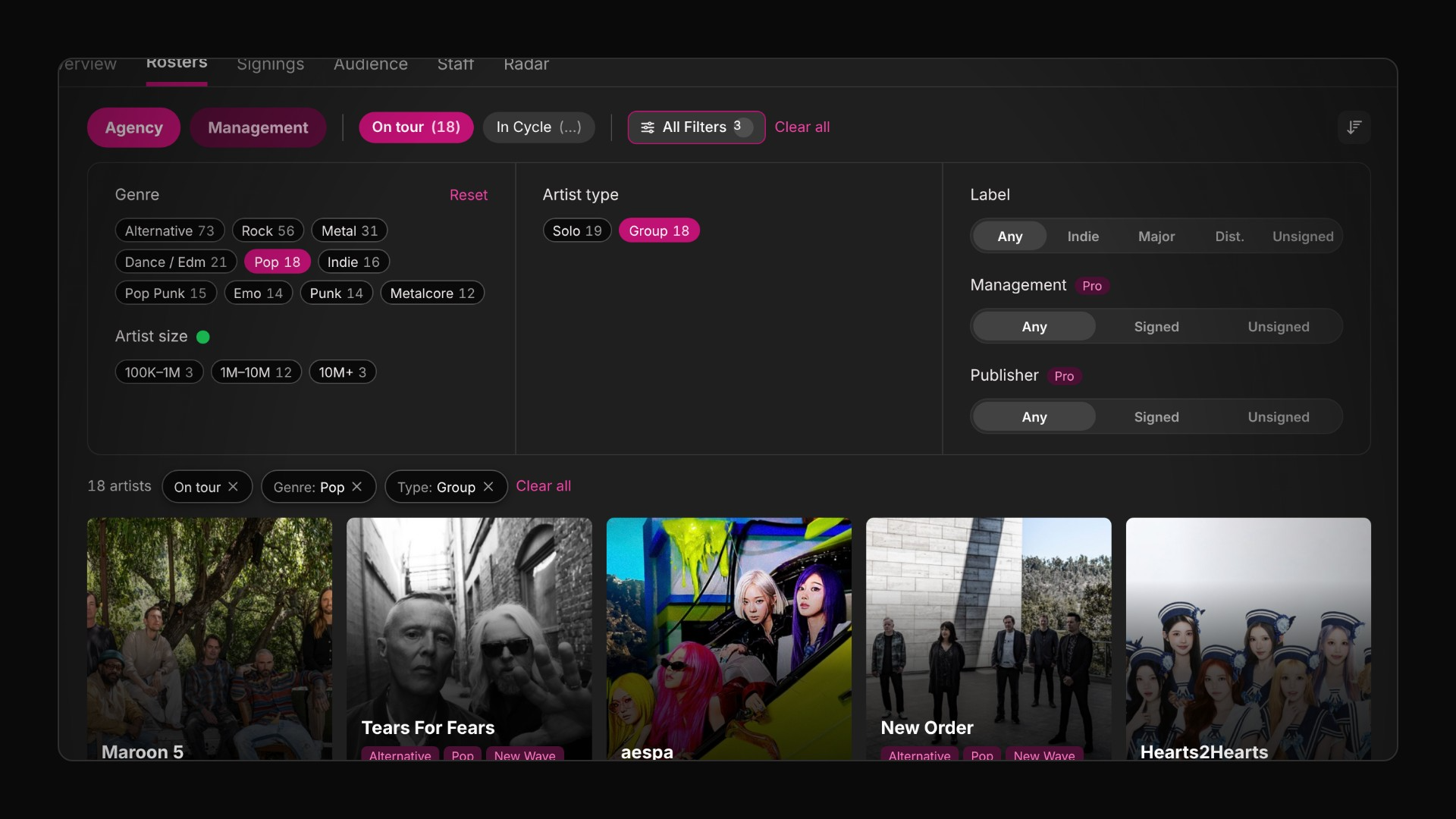This screenshot has width=1456, height=819.
Task: Select the Dance / Edm 21 genre
Action: pyautogui.click(x=176, y=262)
